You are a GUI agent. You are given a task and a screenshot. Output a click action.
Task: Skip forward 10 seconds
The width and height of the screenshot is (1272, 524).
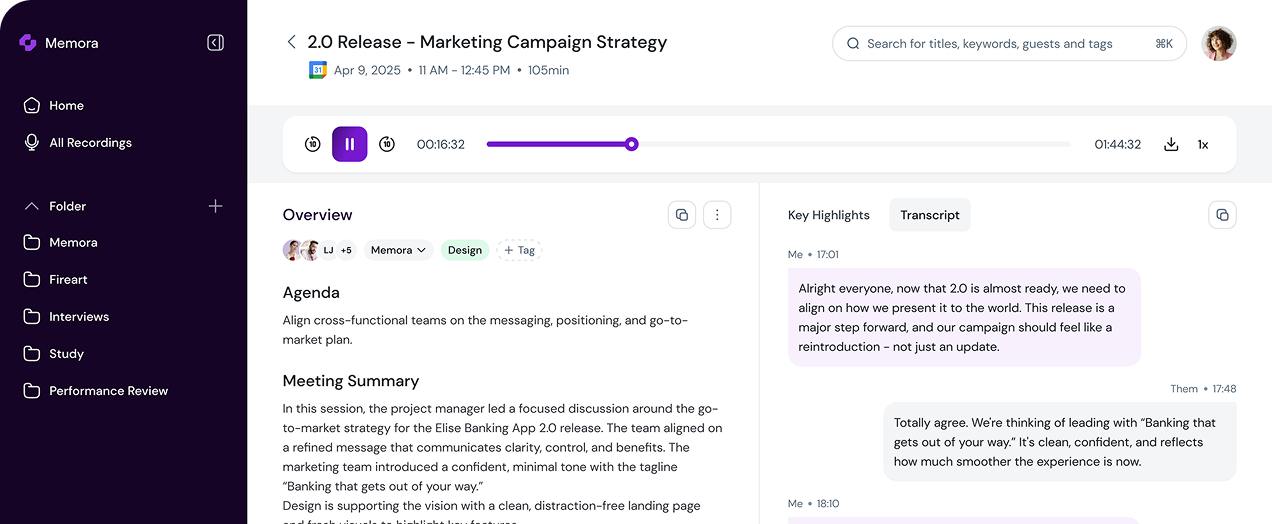(x=387, y=144)
